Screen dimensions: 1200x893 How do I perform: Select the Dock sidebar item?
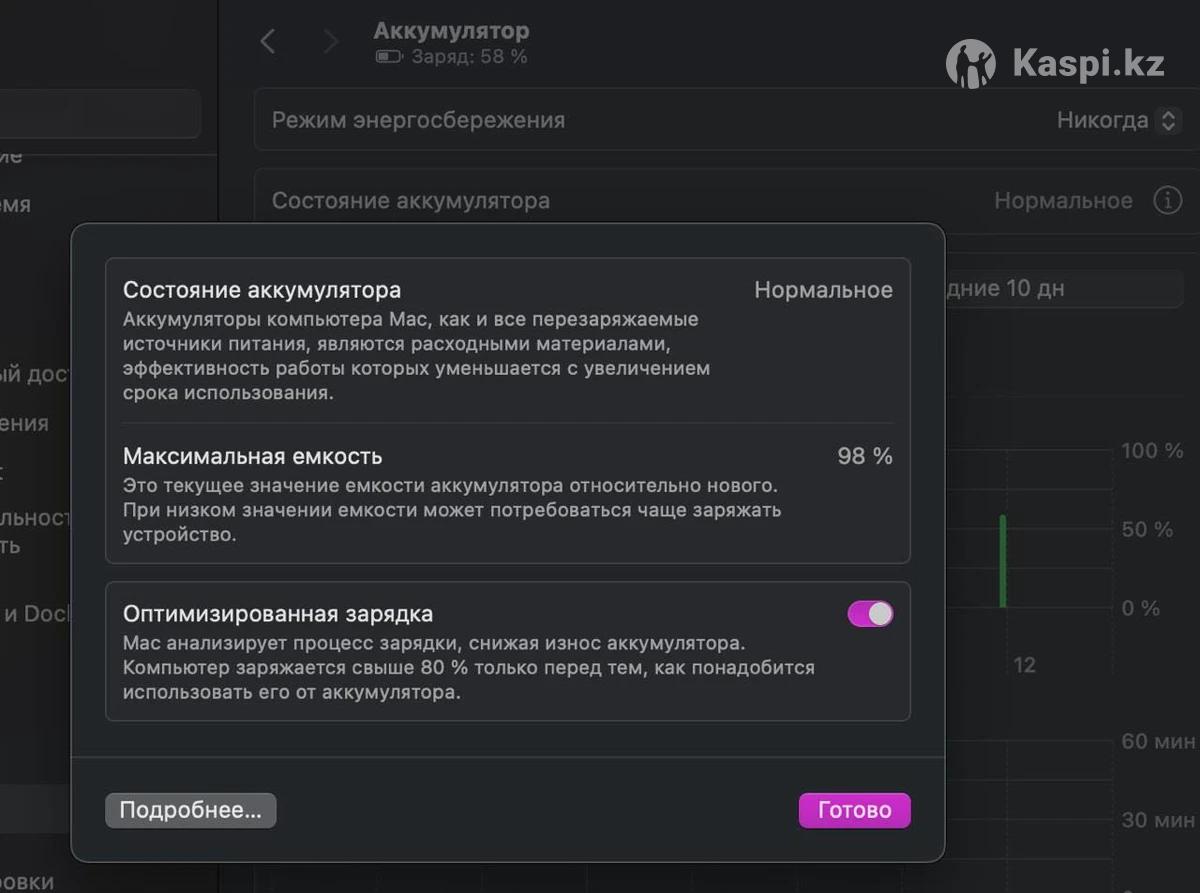[x=40, y=613]
